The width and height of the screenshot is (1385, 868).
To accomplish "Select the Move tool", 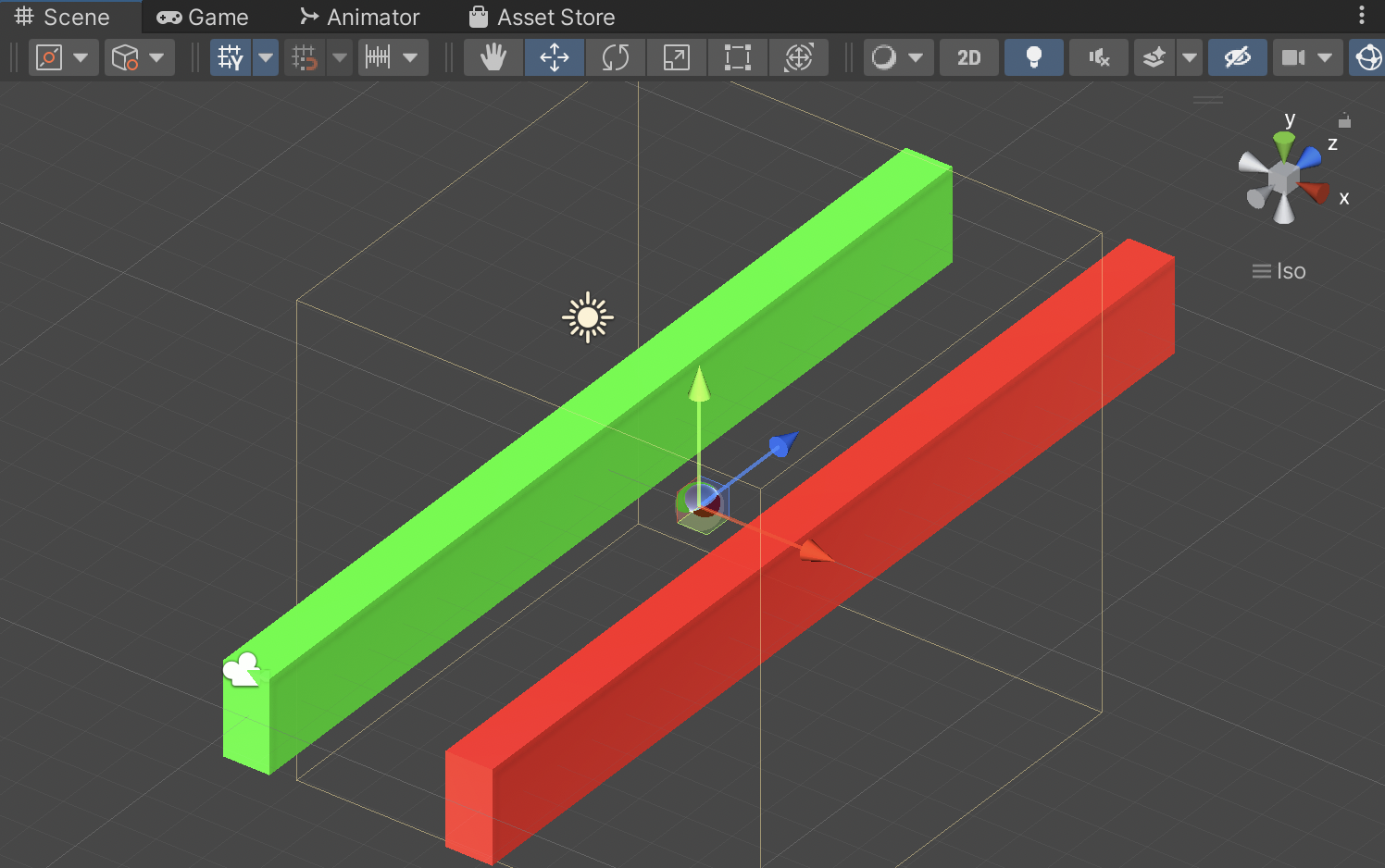I will (x=555, y=57).
